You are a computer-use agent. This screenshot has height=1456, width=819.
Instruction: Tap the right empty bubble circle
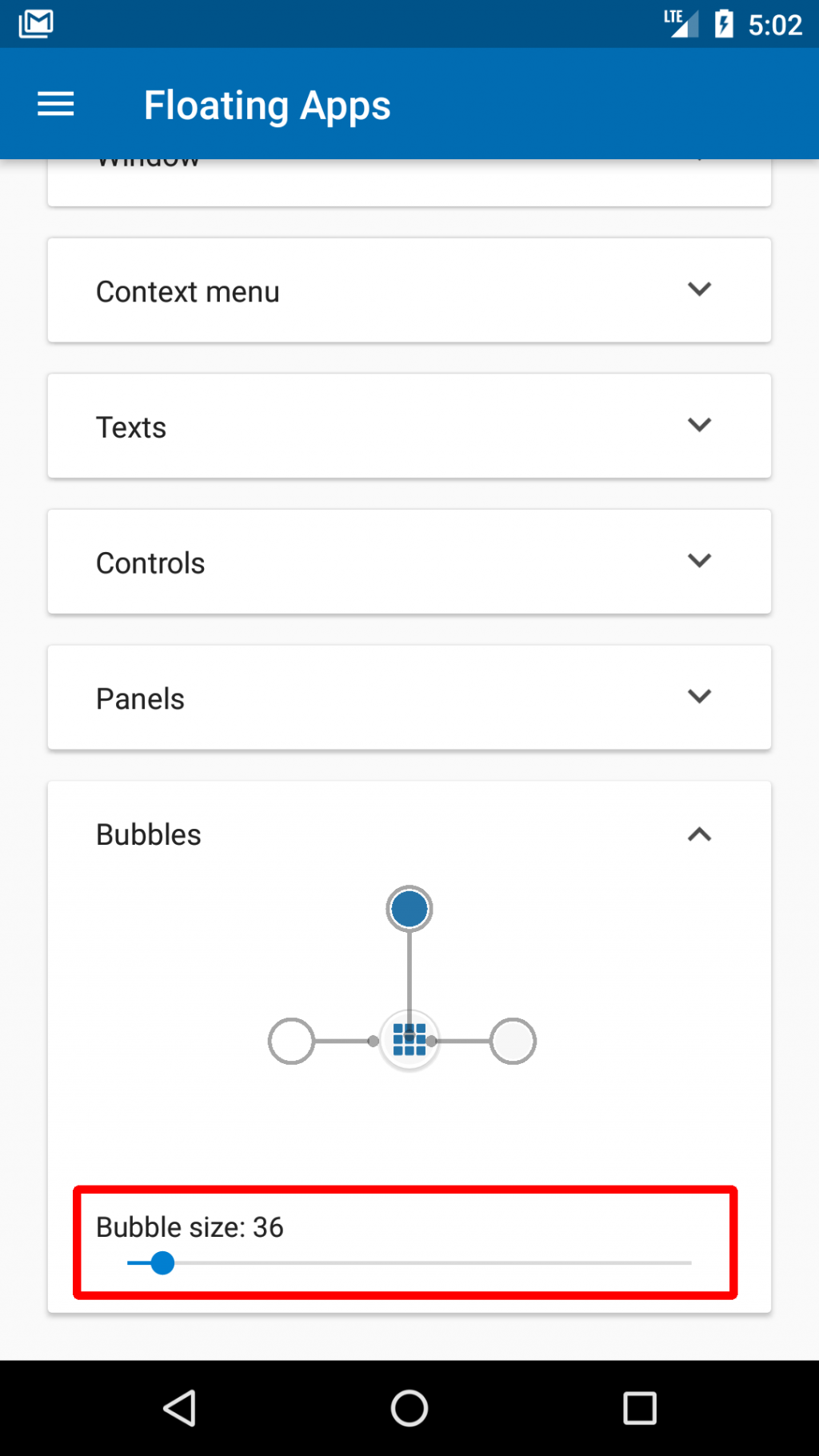(x=513, y=1040)
